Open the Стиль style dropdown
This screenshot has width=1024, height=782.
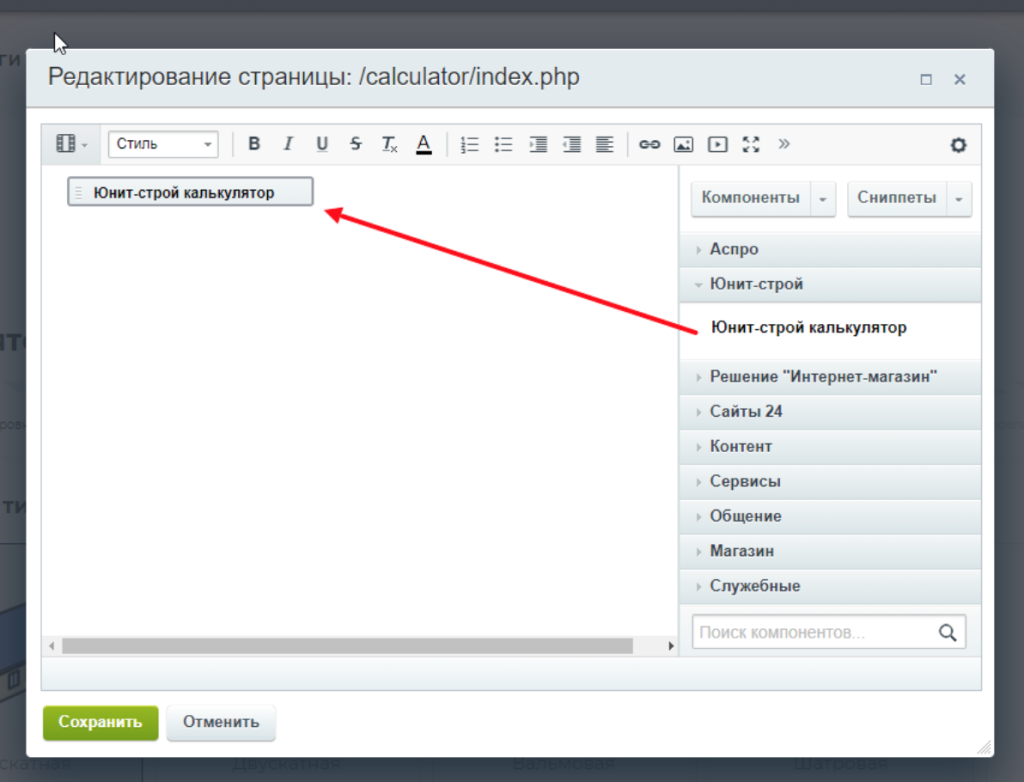click(x=162, y=143)
